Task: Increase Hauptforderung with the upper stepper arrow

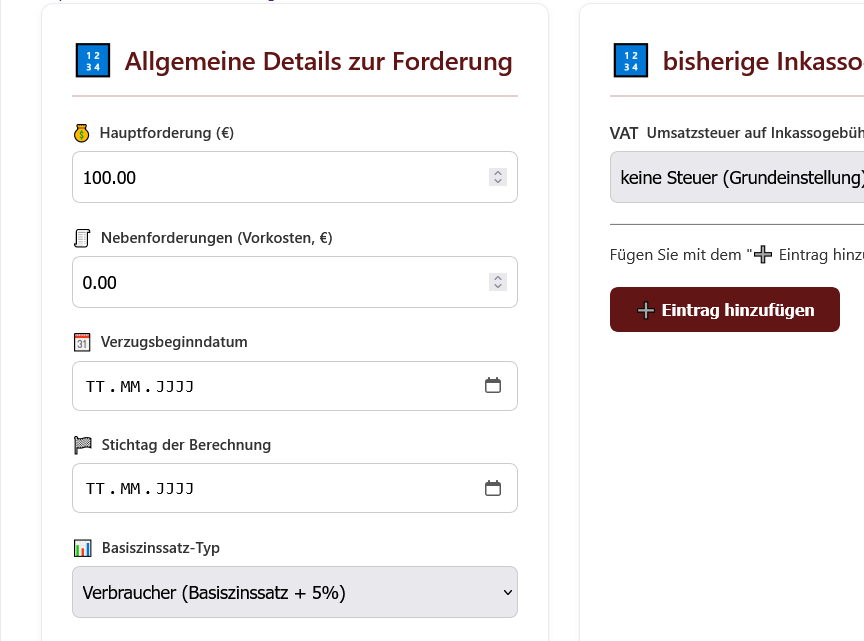Action: pos(497,171)
